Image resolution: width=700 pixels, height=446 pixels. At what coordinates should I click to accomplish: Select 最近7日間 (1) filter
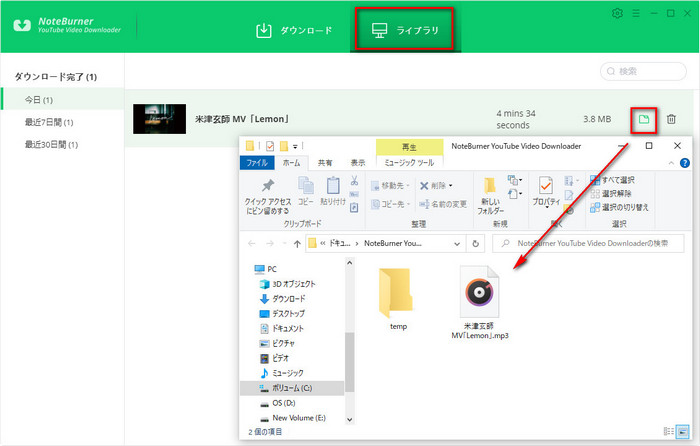coord(49,122)
